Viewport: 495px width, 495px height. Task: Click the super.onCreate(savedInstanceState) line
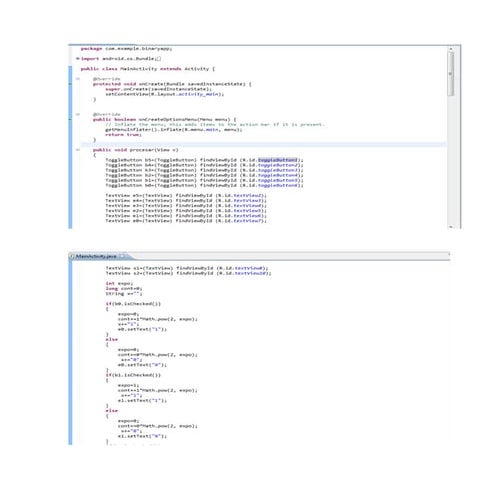click(x=158, y=89)
